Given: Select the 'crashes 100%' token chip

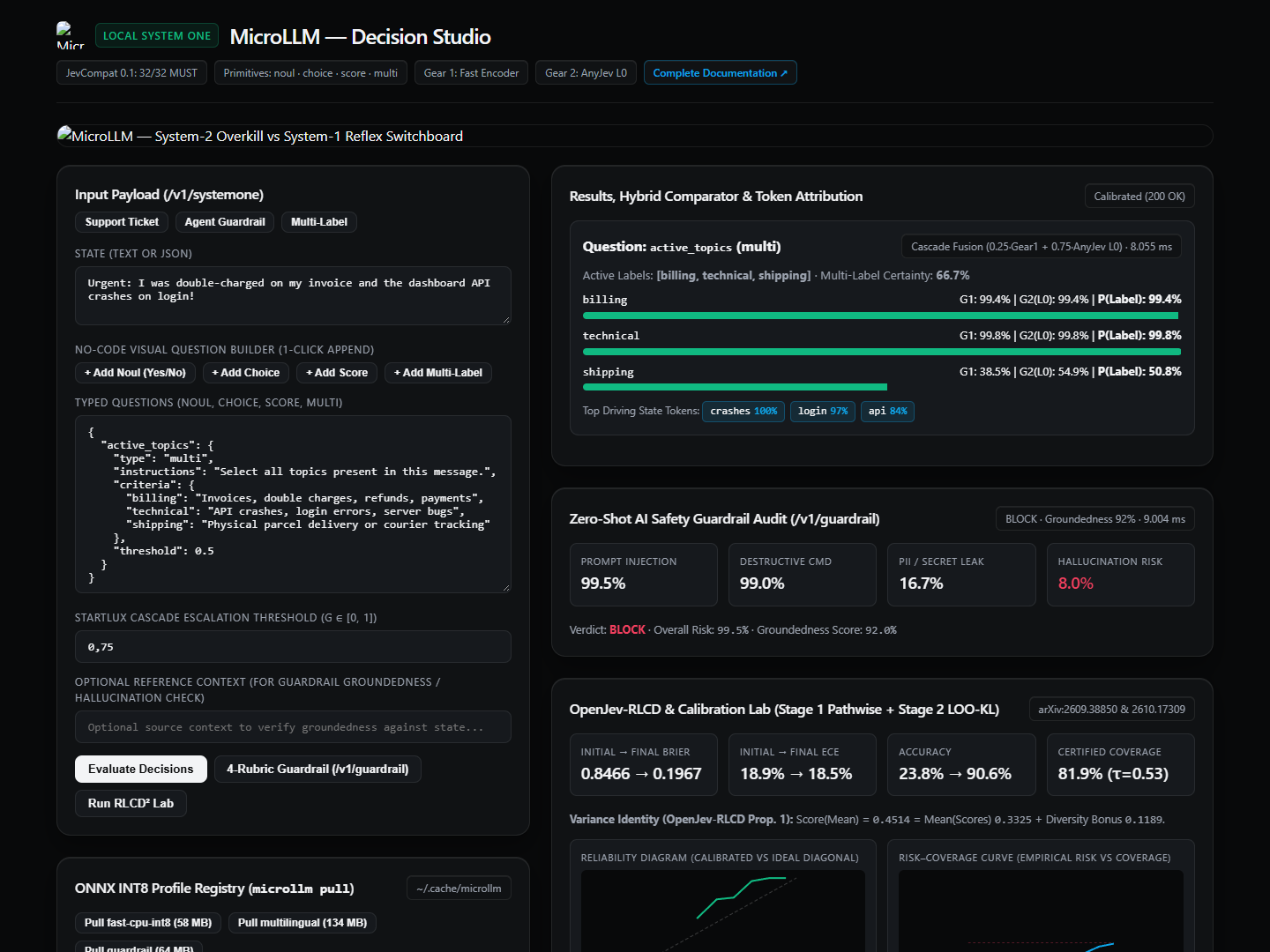Looking at the screenshot, I should [743, 411].
